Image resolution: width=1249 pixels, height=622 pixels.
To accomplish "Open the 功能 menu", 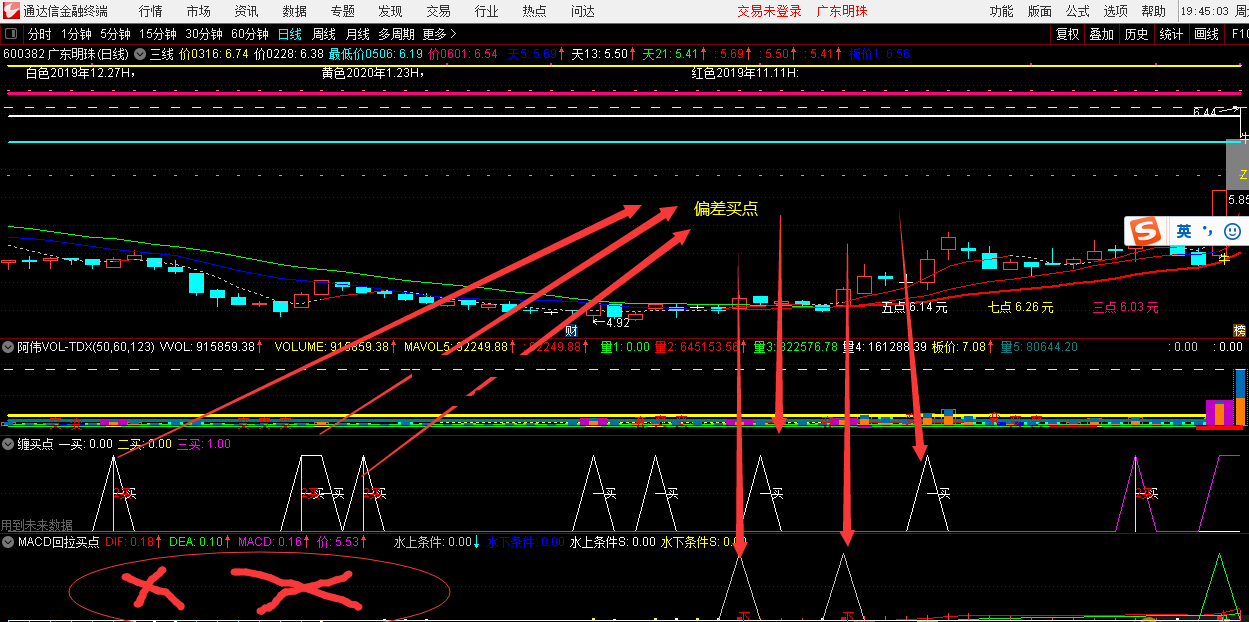I will click(x=1001, y=11).
